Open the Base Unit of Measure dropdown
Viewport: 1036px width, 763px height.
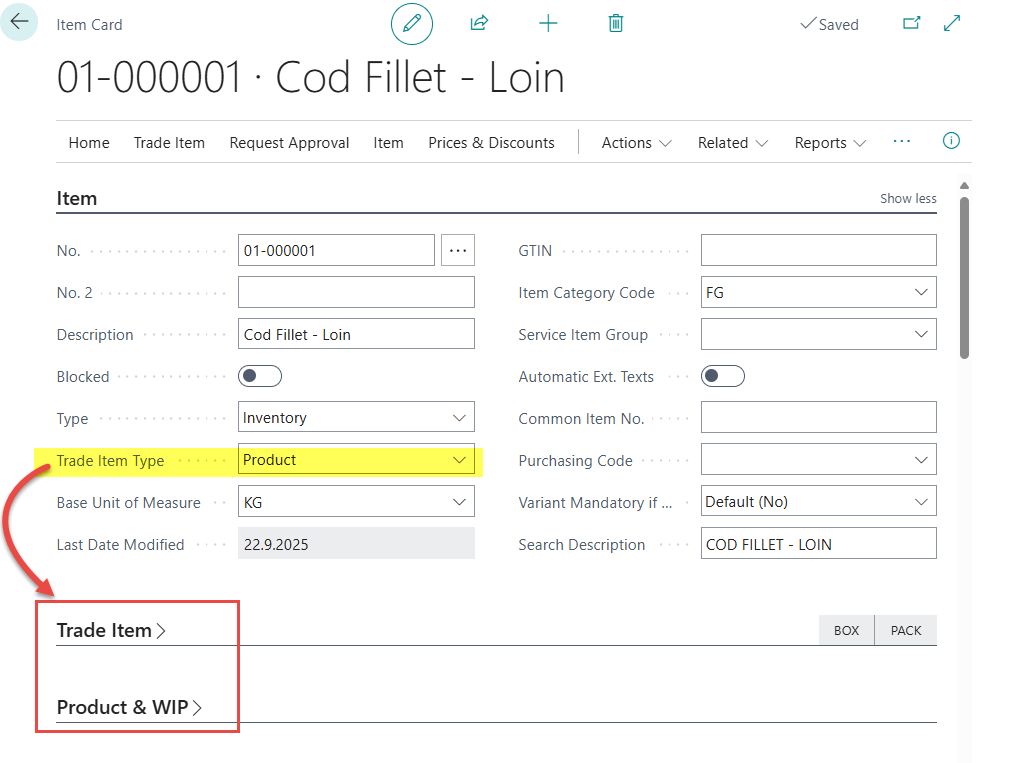coord(459,502)
